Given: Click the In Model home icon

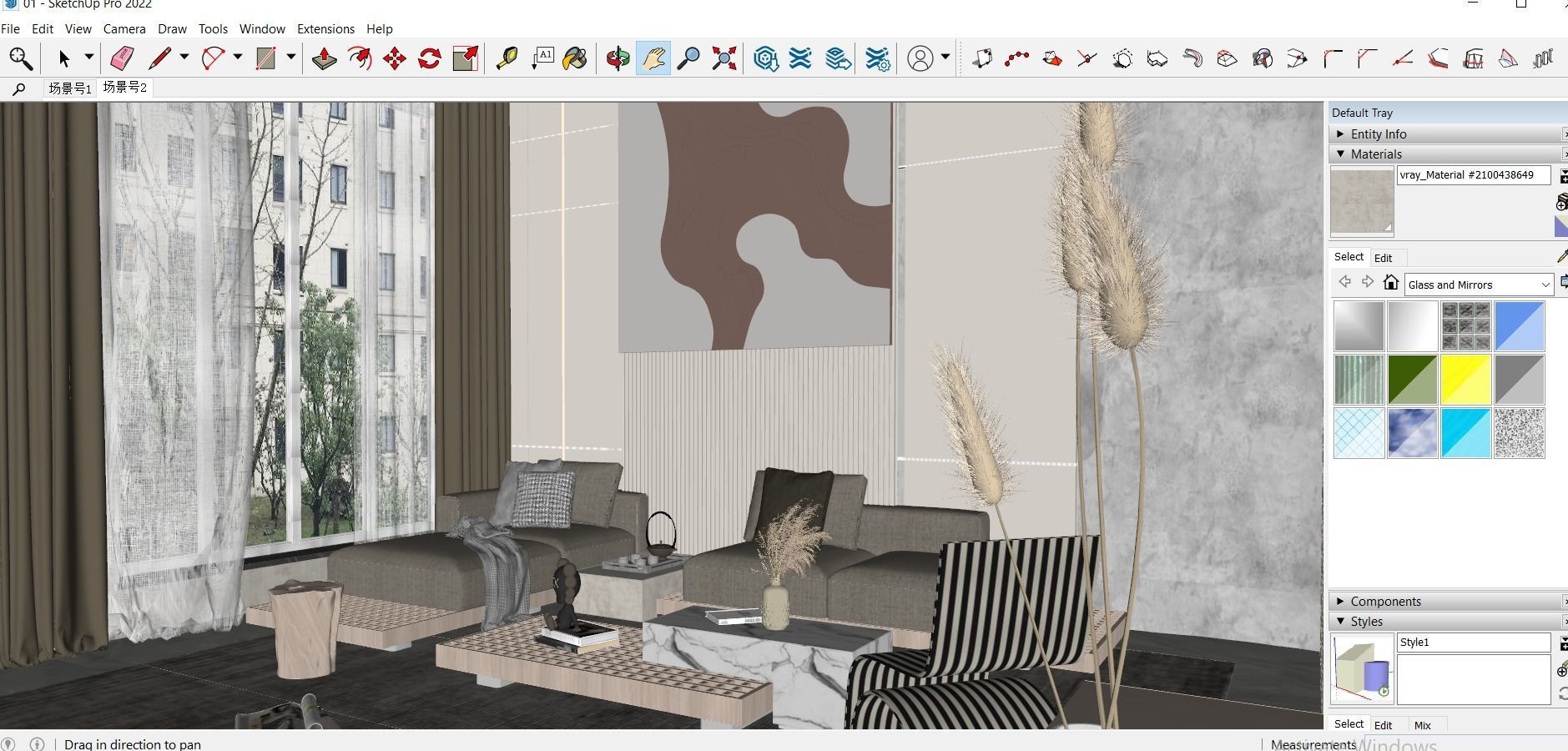Looking at the screenshot, I should 1390,282.
